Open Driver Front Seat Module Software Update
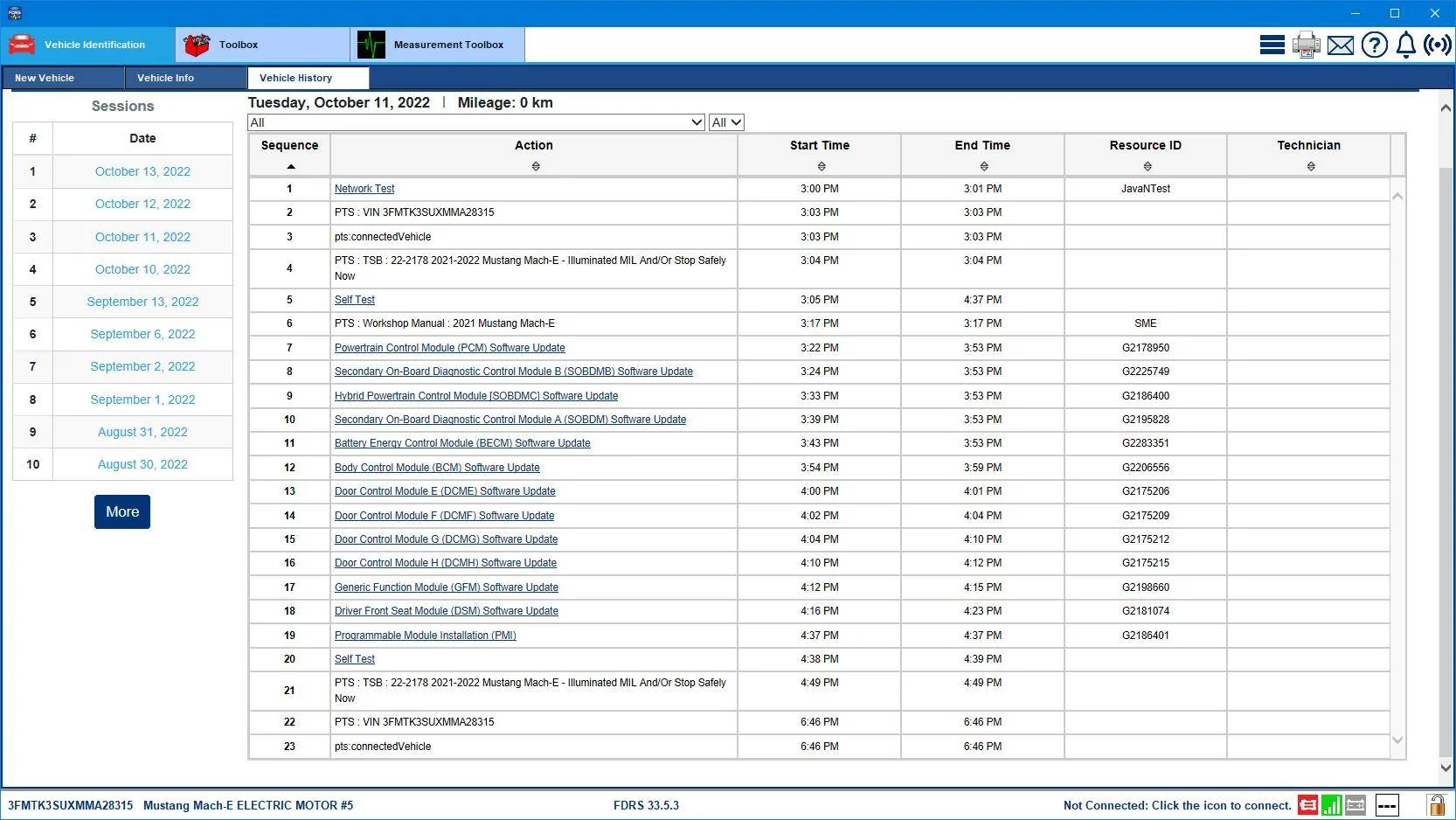This screenshot has height=820, width=1456. 447,611
